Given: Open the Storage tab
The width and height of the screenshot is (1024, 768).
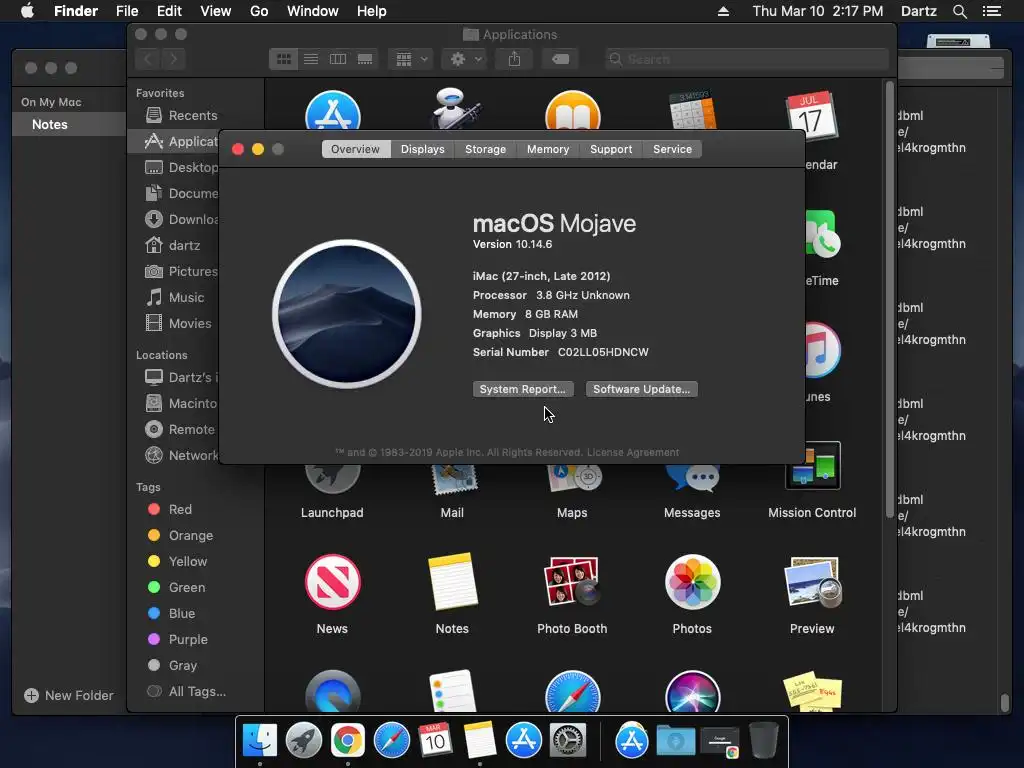Looking at the screenshot, I should [x=485, y=149].
